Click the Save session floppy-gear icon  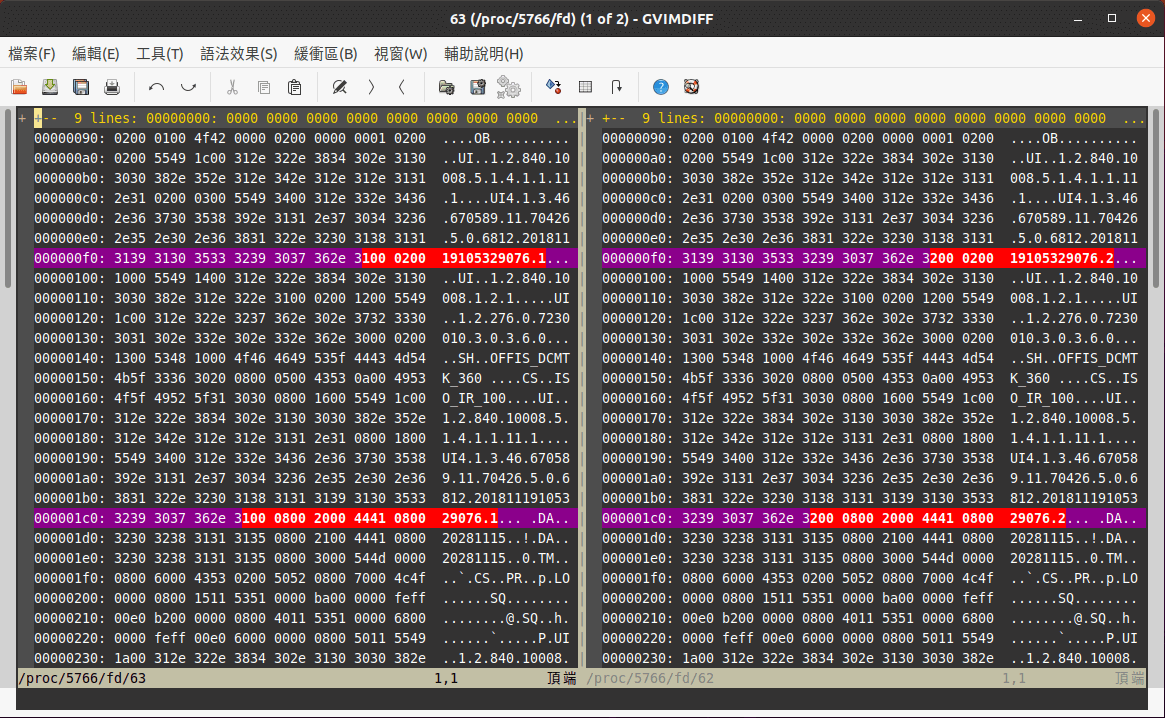(478, 87)
